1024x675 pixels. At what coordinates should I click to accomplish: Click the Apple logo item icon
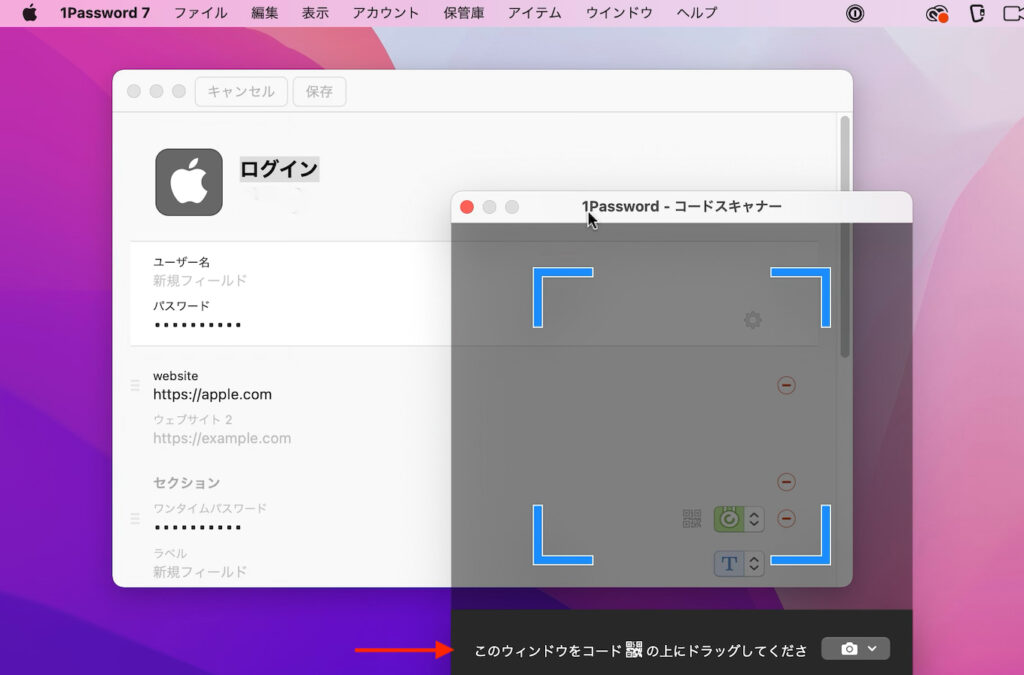pyautogui.click(x=190, y=183)
